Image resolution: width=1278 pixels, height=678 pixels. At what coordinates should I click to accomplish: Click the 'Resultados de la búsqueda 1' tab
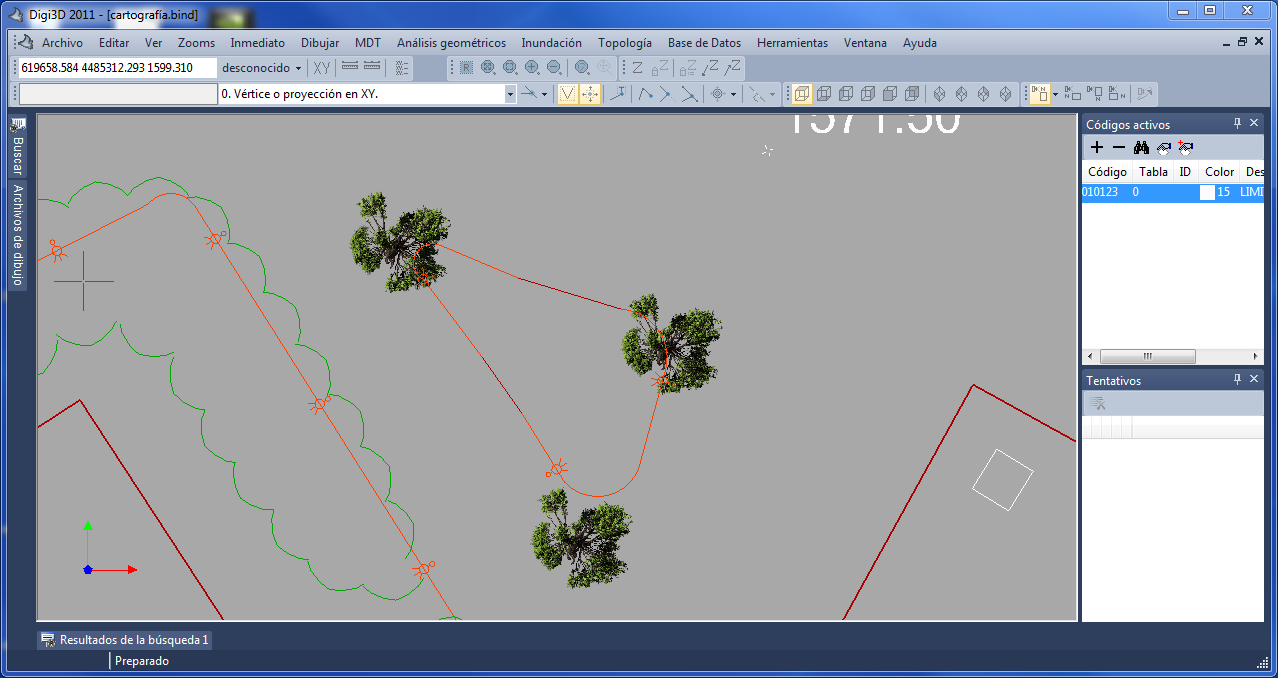(125, 640)
